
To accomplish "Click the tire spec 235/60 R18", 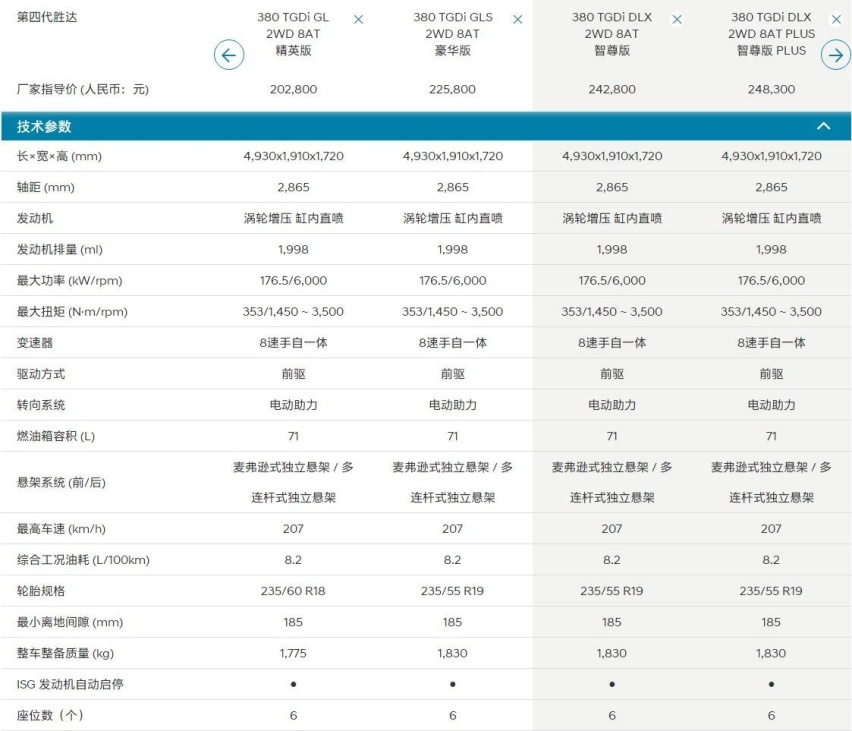I will tap(293, 591).
